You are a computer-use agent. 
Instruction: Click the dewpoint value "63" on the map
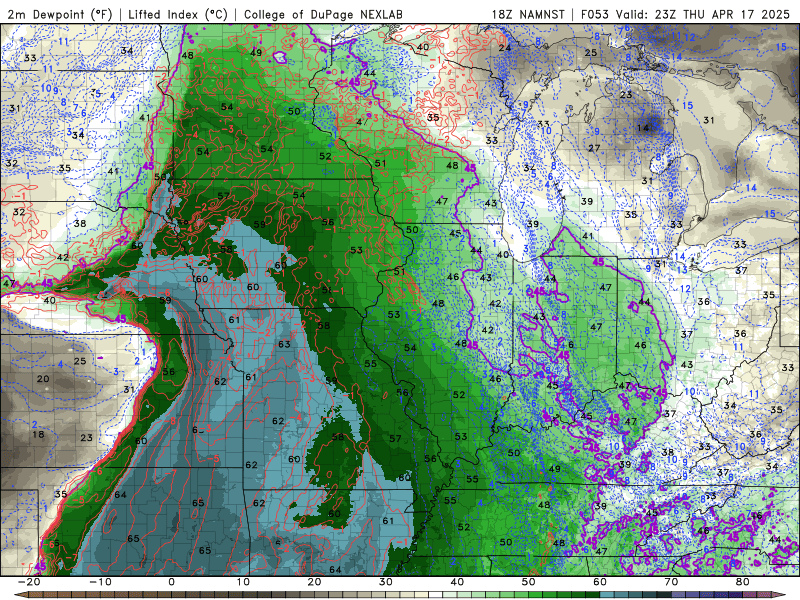[x=284, y=344]
